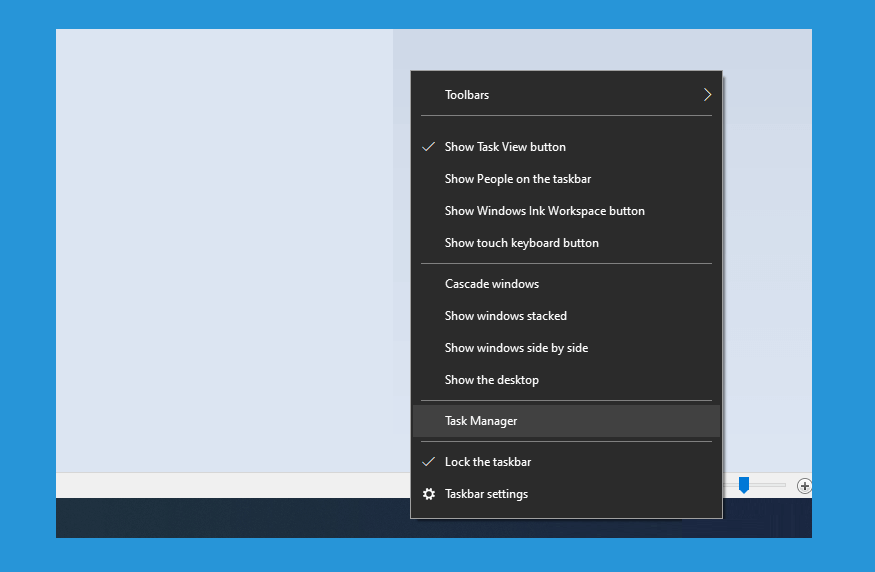
Task: Click the zoom slider track right of handle
Action: (x=768, y=485)
